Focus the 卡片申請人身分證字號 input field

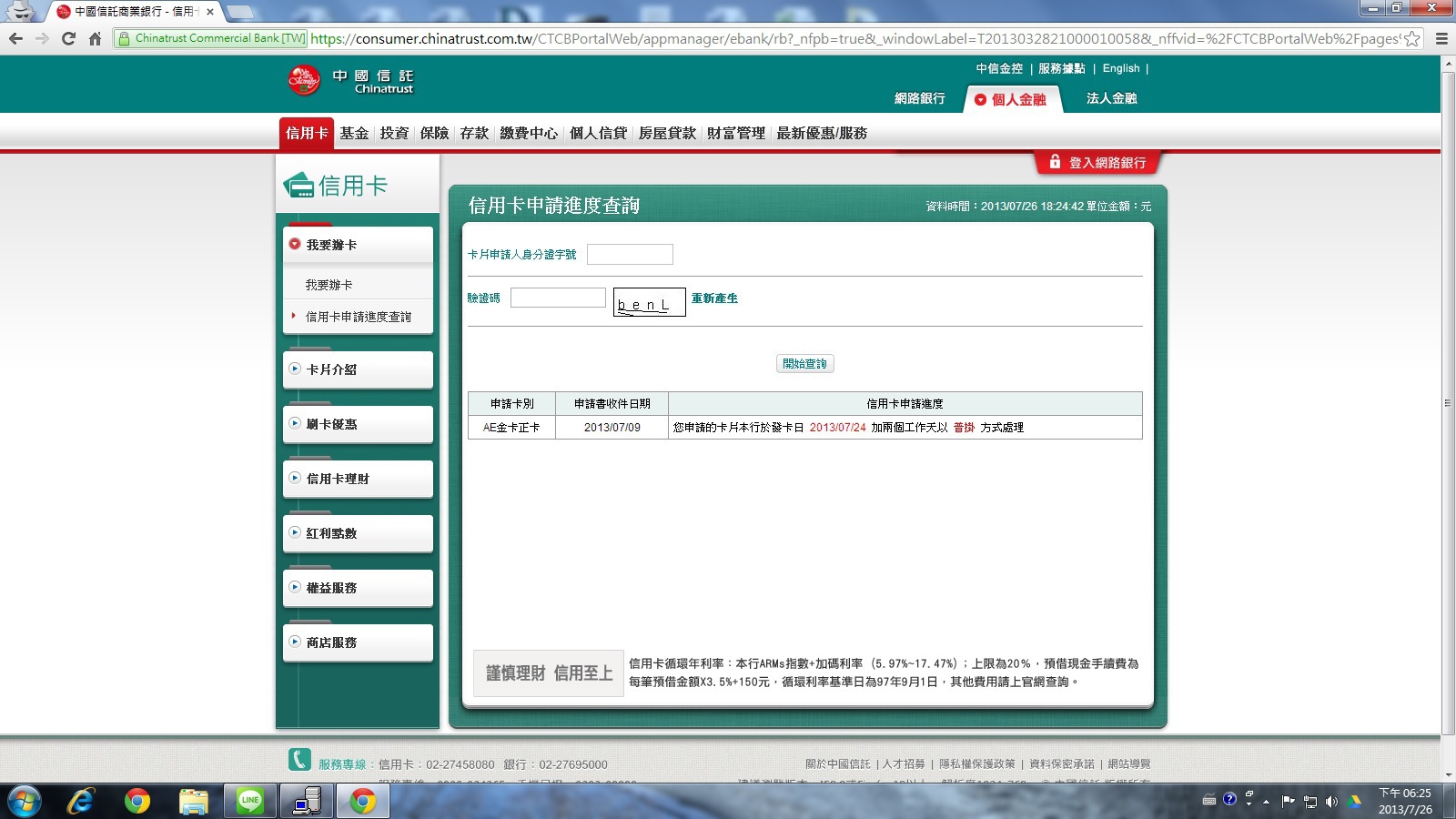(630, 254)
